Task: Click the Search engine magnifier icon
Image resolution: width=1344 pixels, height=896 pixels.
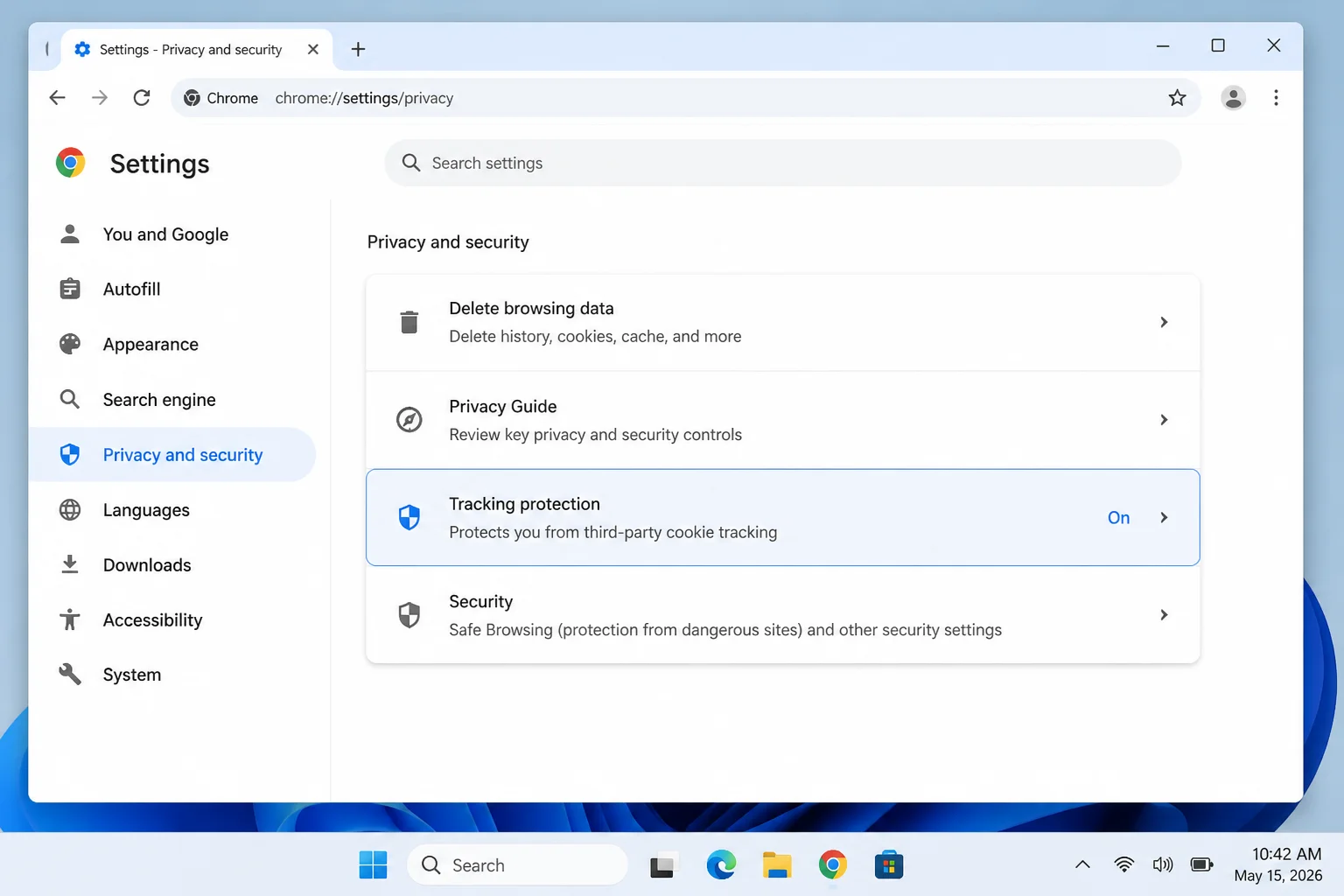Action: tap(70, 400)
